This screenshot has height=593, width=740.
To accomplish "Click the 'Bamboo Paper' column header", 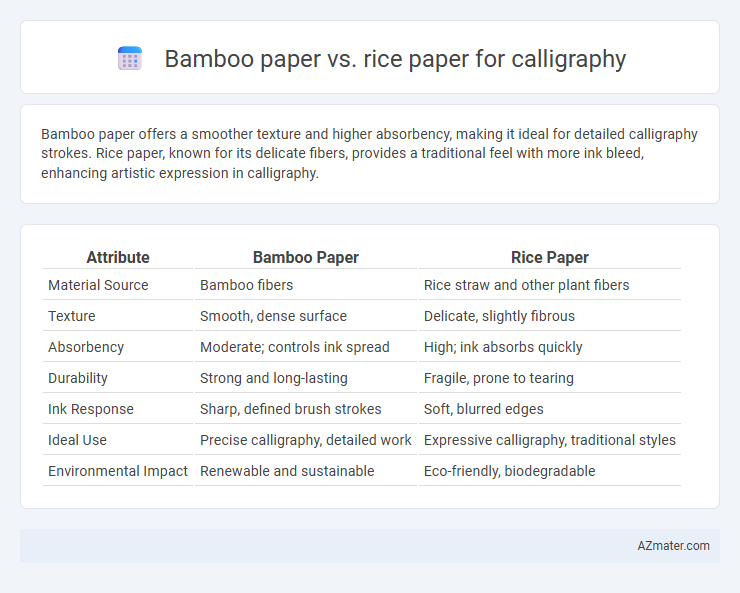I will 306,257.
